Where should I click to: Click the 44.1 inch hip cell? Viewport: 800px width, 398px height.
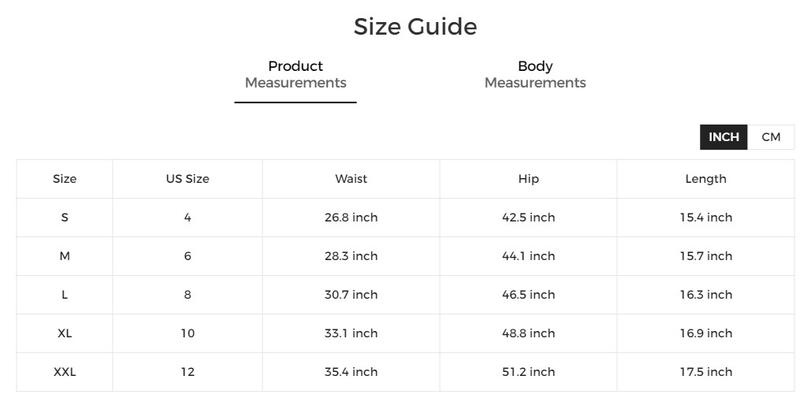click(528, 256)
